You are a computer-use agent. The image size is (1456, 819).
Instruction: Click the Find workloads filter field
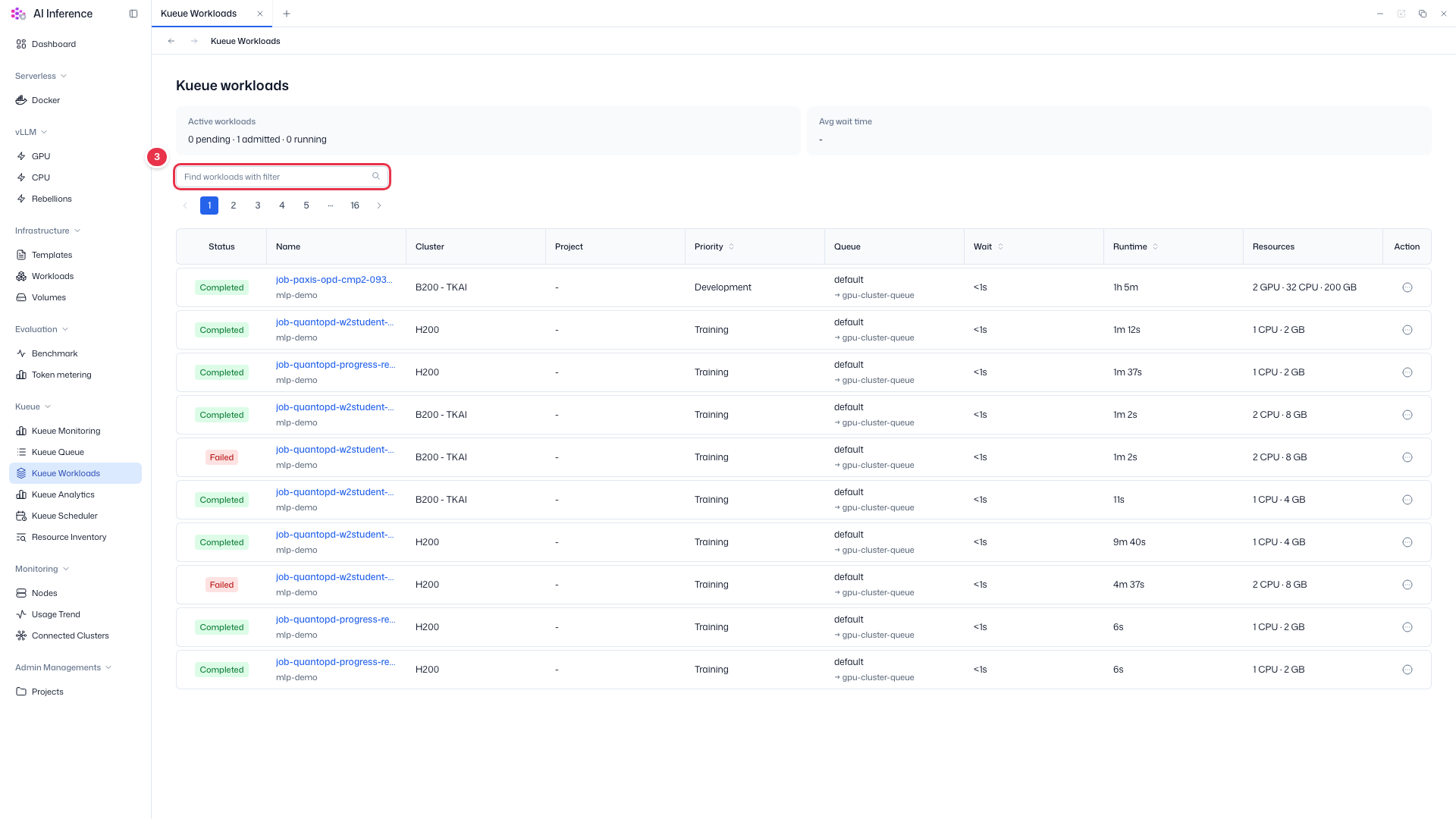tap(282, 177)
